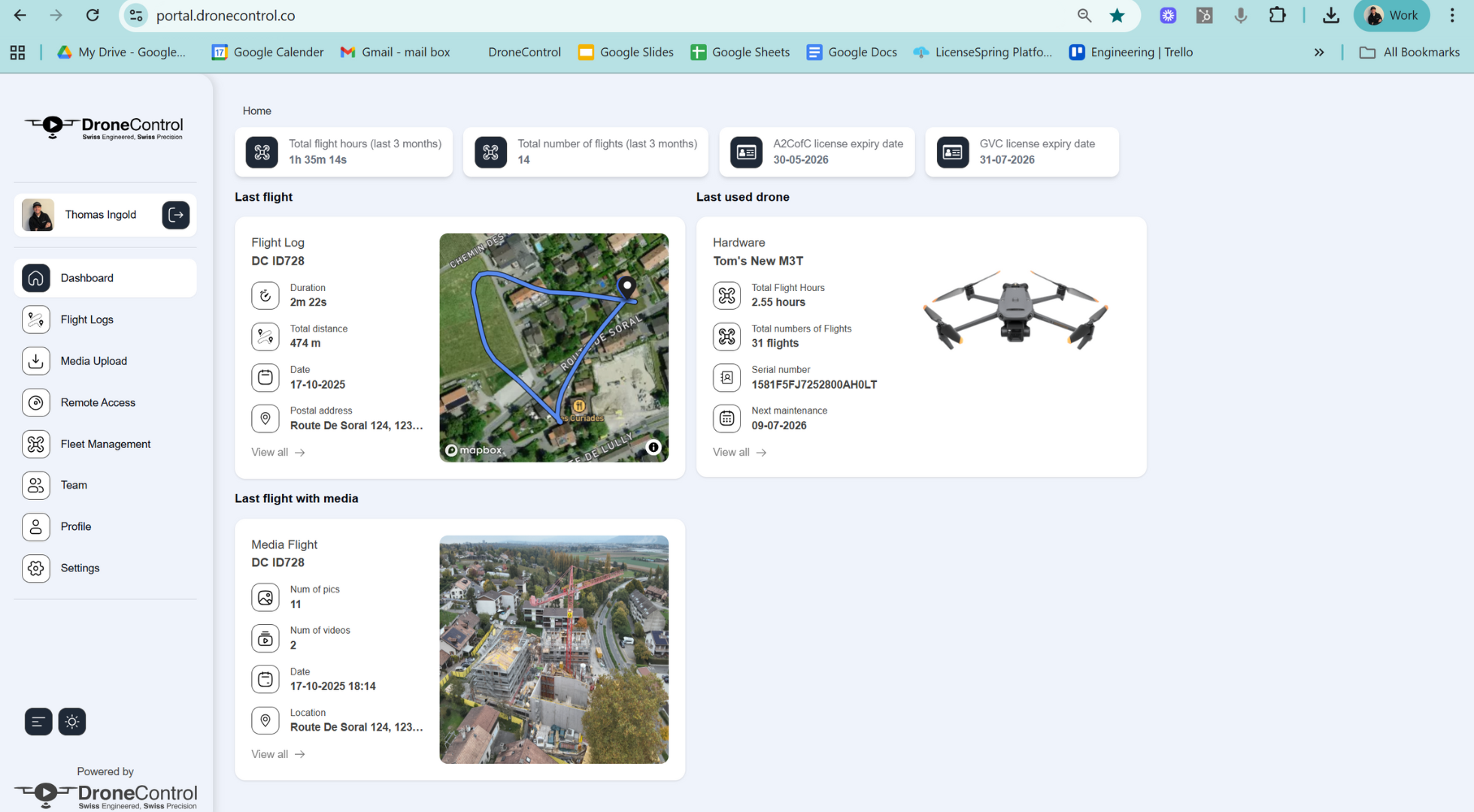Select the Team sidebar item
The width and height of the screenshot is (1474, 812).
click(x=74, y=485)
